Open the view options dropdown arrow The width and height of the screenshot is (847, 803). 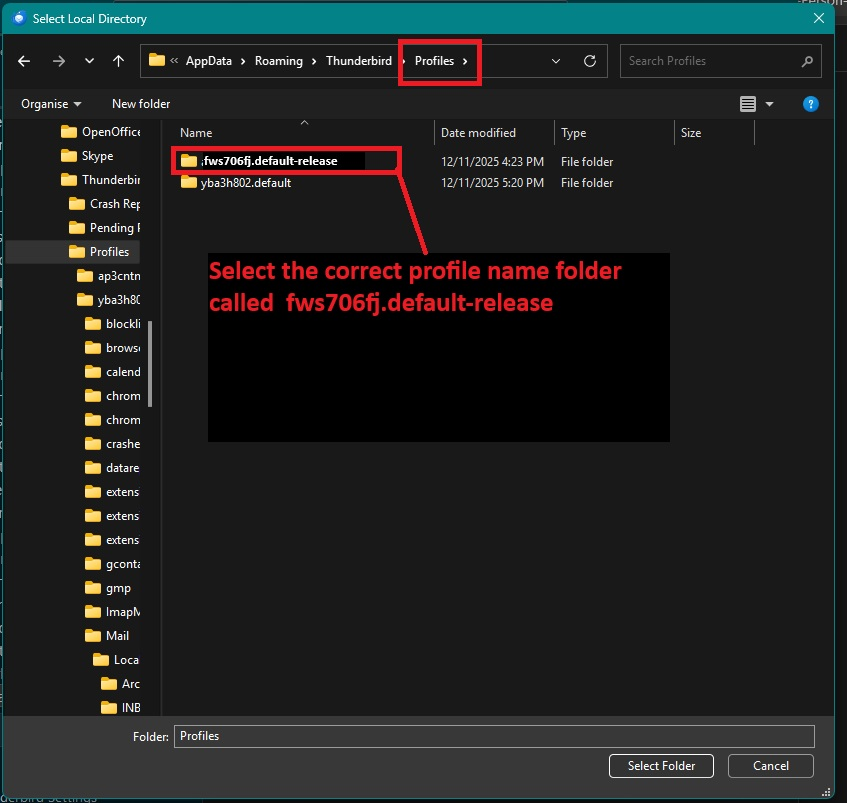click(769, 104)
